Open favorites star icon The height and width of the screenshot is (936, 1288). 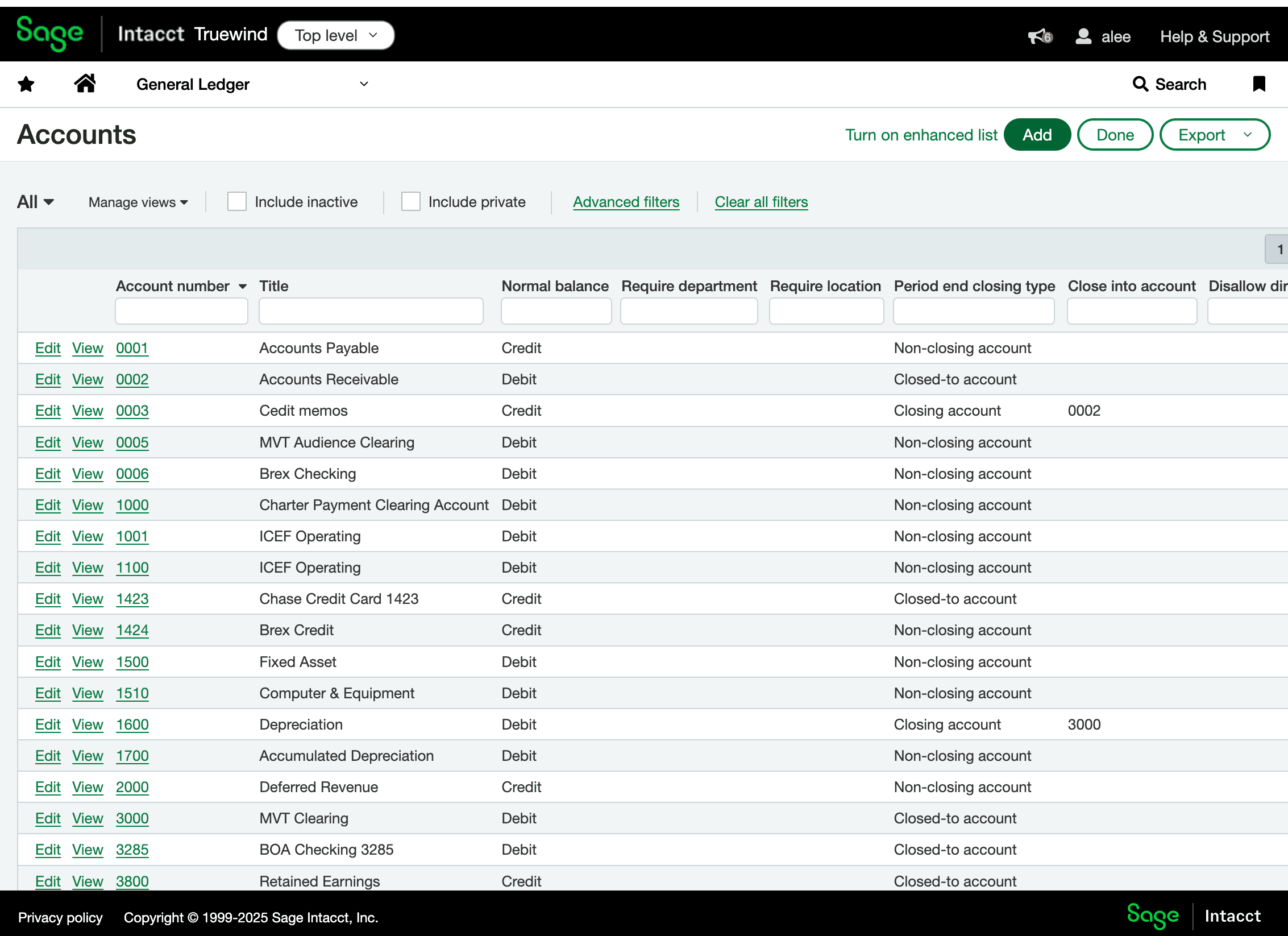click(26, 84)
